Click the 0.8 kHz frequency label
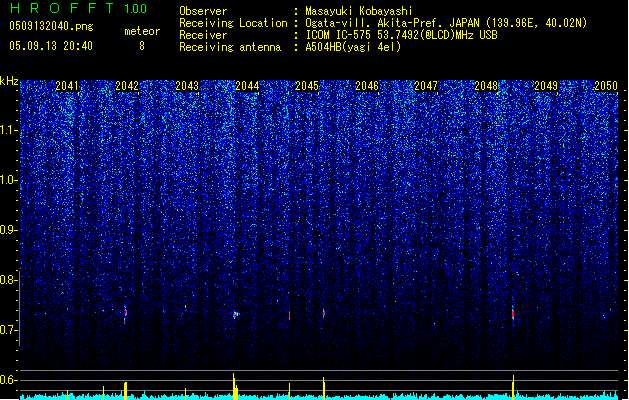 pyautogui.click(x=9, y=280)
